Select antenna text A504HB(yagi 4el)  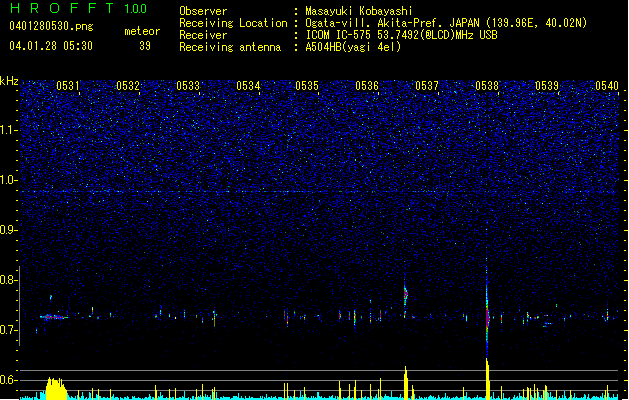tap(353, 47)
